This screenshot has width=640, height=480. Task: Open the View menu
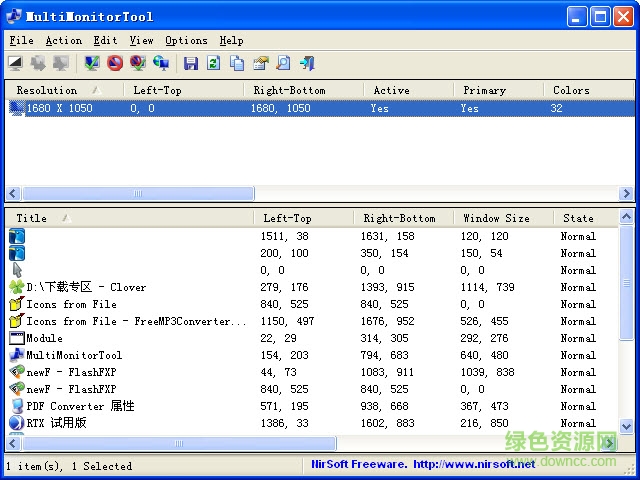pos(141,40)
